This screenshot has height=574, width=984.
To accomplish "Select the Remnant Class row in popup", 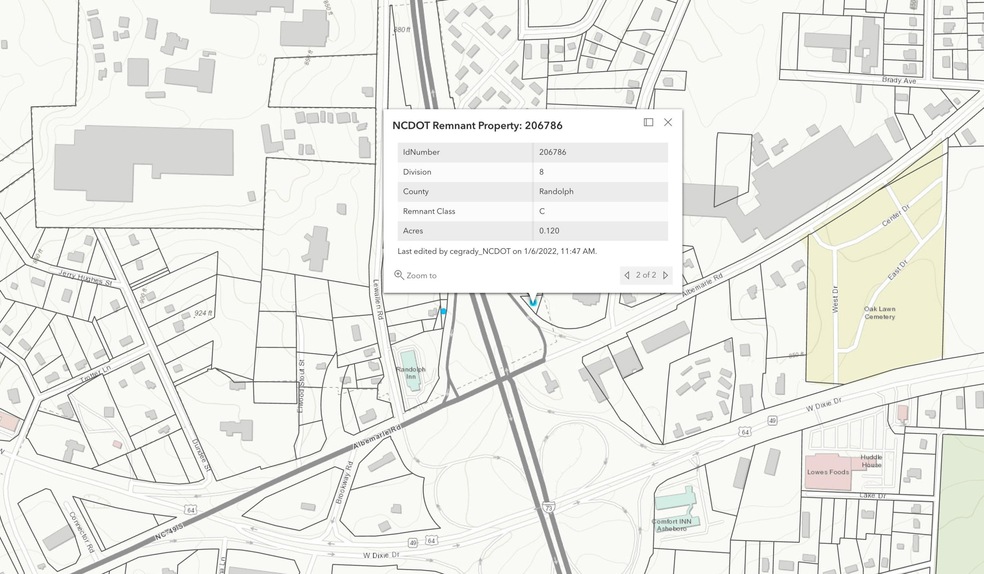I will 532,211.
